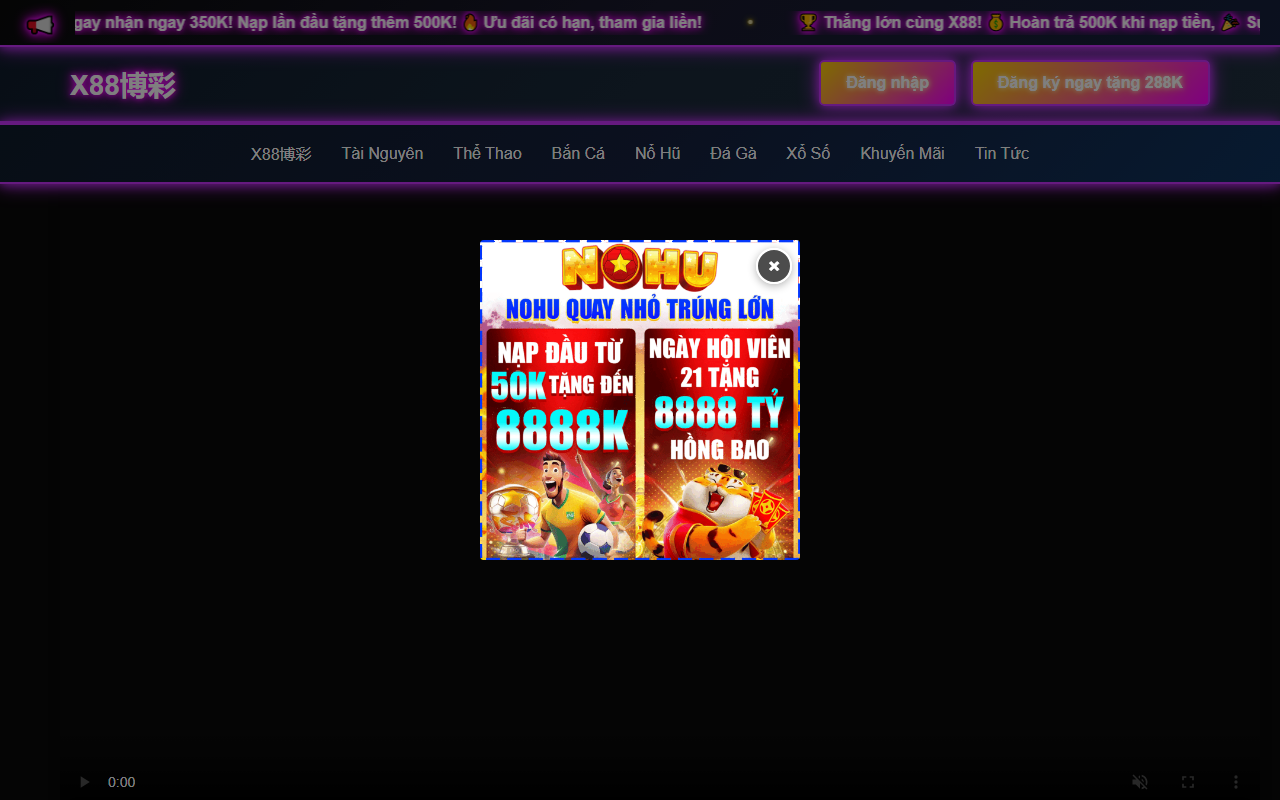The image size is (1280, 800).
Task: Open the Xổ Số menu item
Action: (x=808, y=153)
